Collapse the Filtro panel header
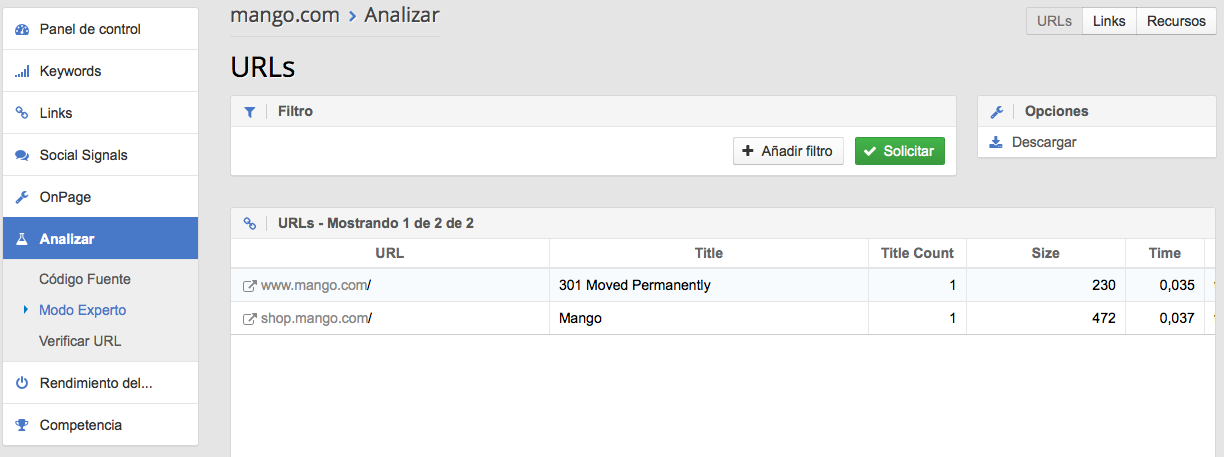The width and height of the screenshot is (1224, 457). (295, 111)
